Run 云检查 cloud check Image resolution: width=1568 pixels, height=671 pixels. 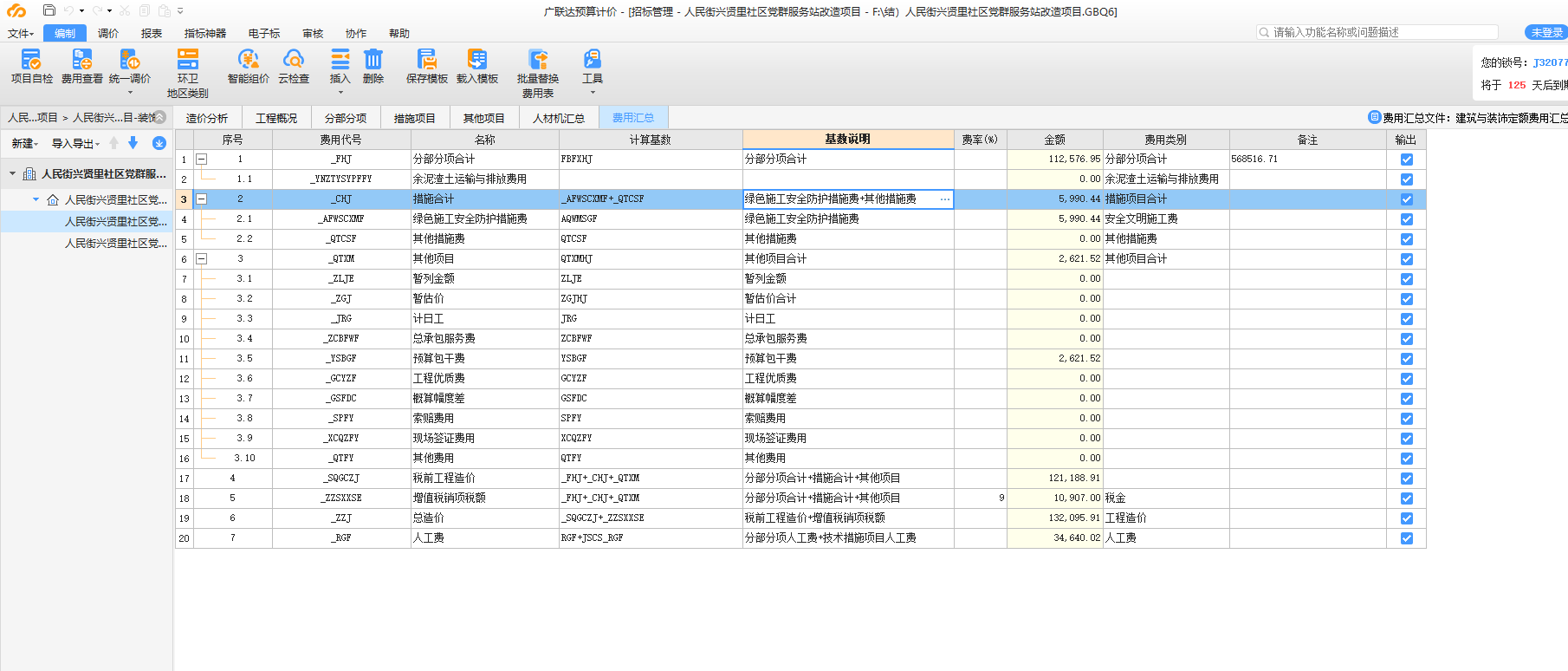pyautogui.click(x=294, y=66)
